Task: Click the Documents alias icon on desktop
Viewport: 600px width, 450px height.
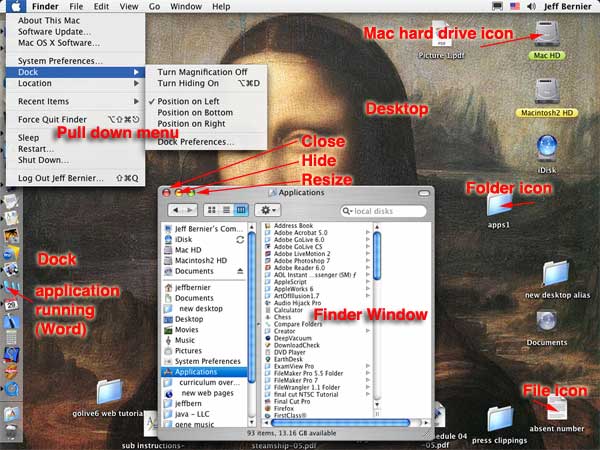Action: click(x=546, y=321)
